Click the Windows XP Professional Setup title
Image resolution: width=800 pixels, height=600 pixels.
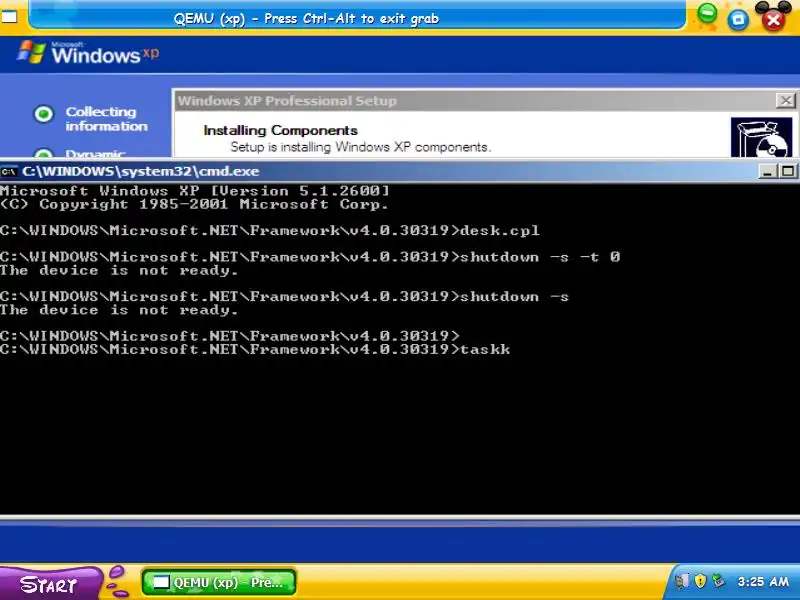tap(287, 101)
